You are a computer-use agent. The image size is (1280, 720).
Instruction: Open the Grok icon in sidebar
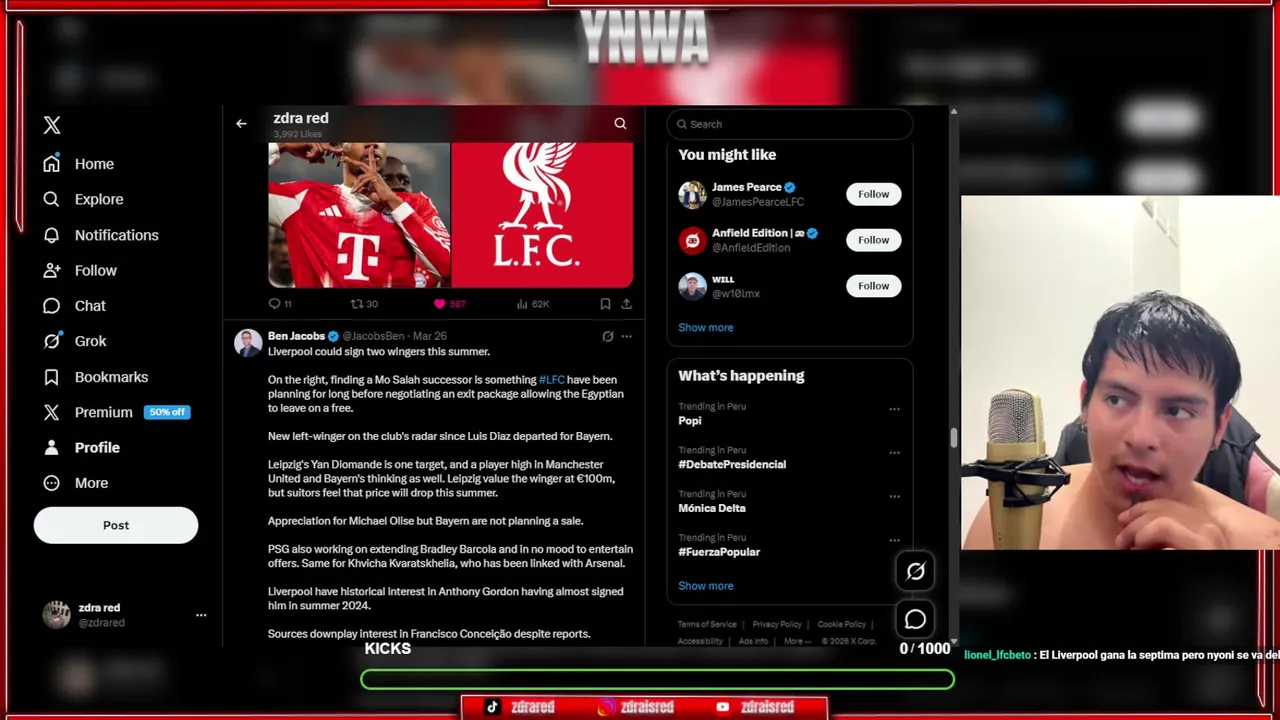coord(52,341)
